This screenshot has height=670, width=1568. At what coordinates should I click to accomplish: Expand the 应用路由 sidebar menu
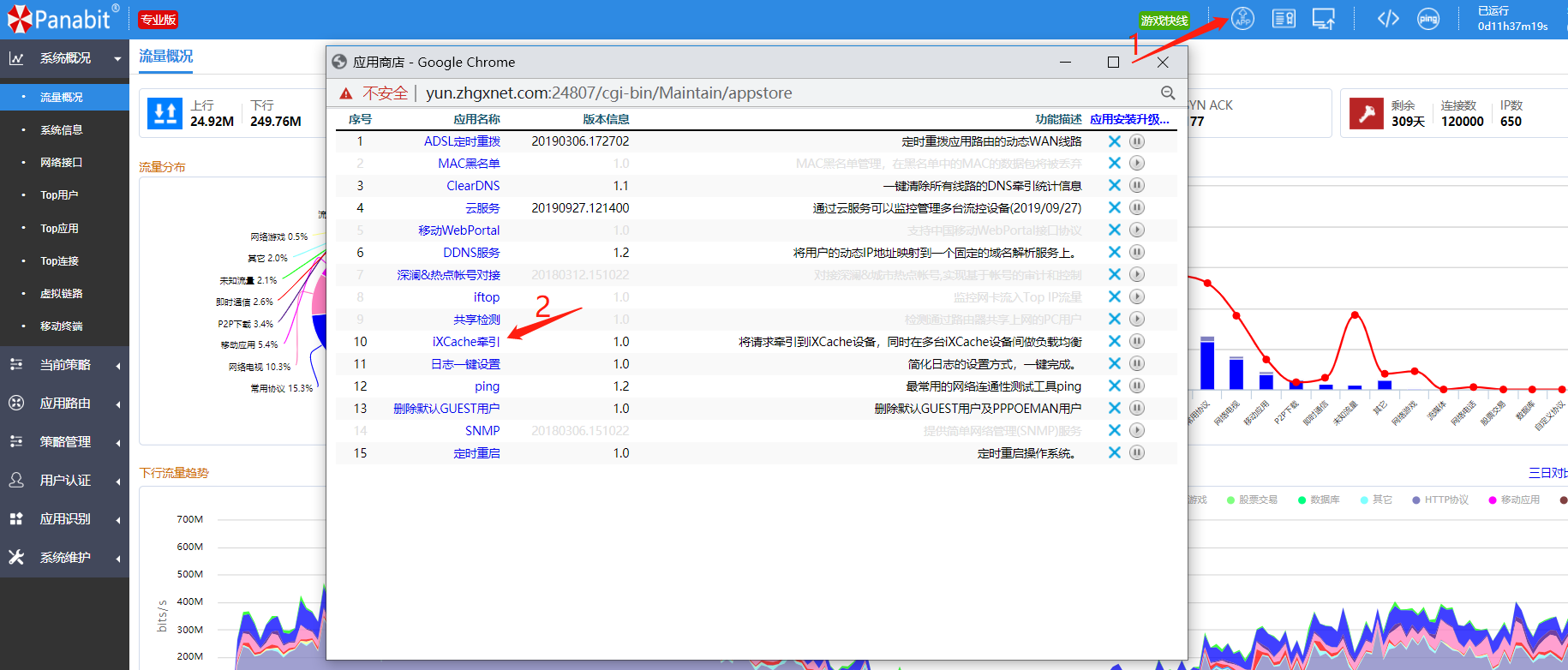(x=64, y=404)
